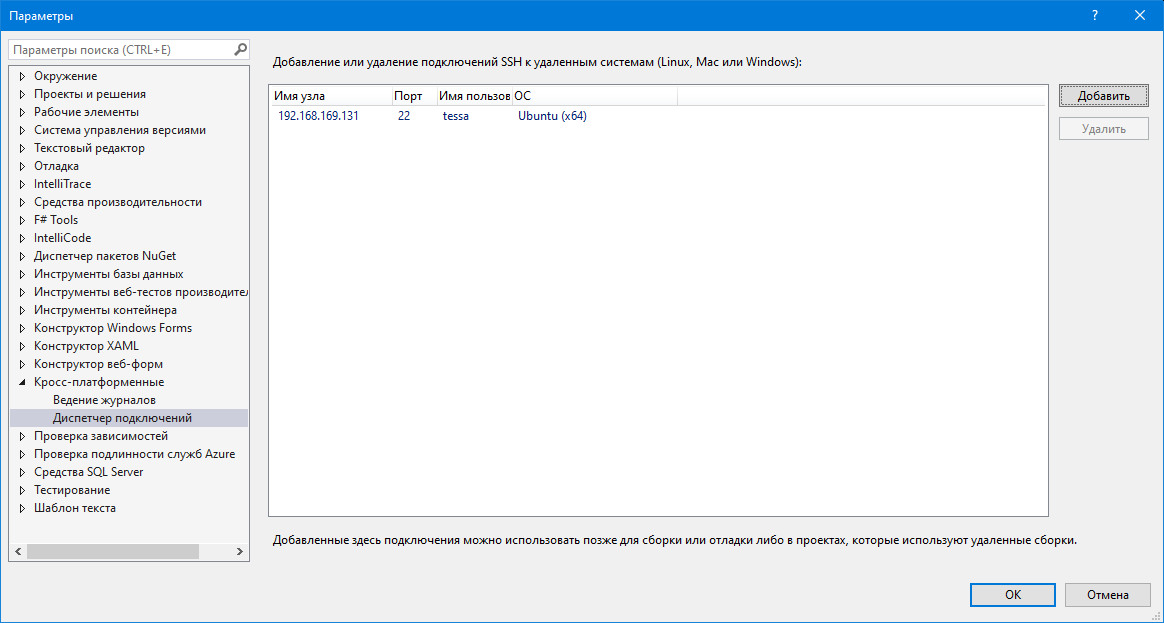Expand the Диспетчер пакетов NuGet node
The height and width of the screenshot is (623, 1164).
click(22, 256)
